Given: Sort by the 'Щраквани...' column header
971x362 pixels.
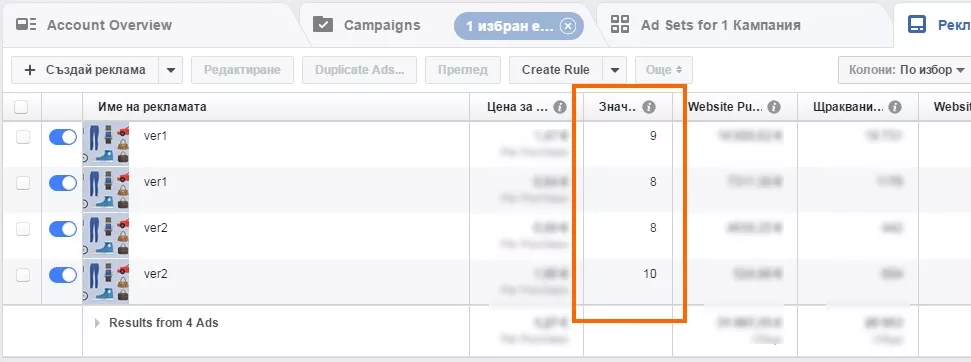Looking at the screenshot, I should (x=848, y=107).
